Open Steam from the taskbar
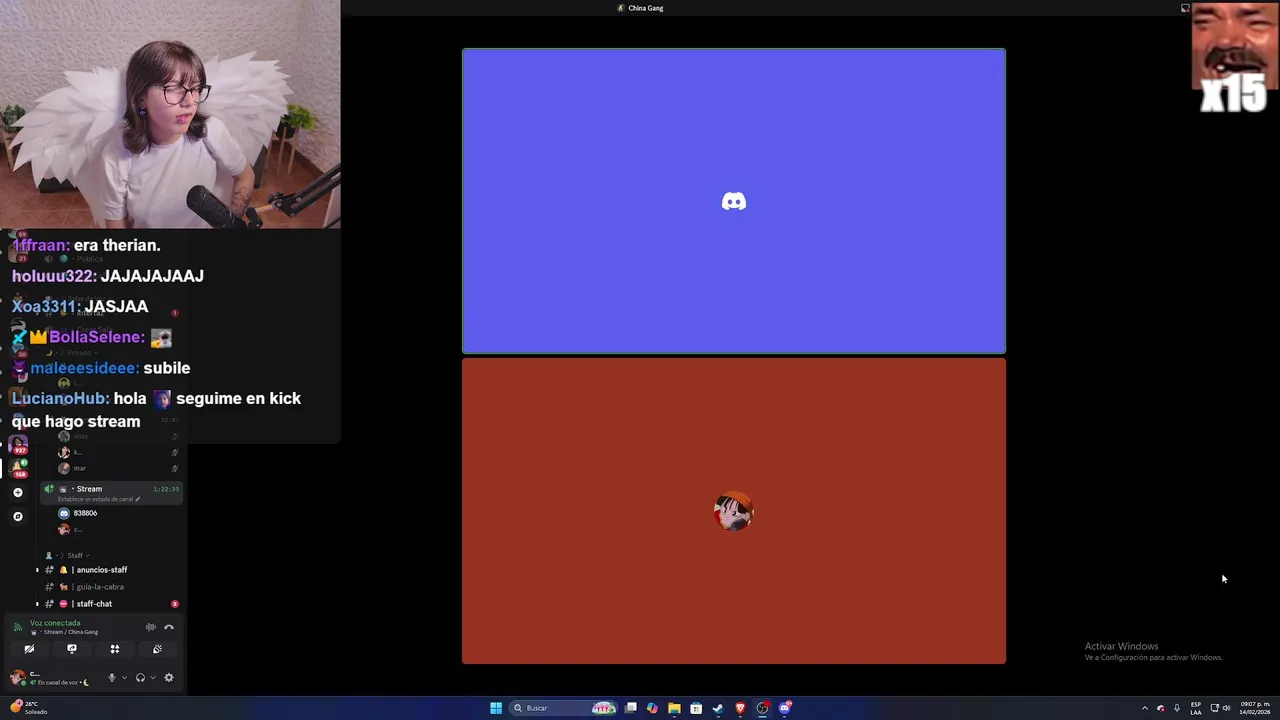Image resolution: width=1280 pixels, height=720 pixels. (718, 708)
